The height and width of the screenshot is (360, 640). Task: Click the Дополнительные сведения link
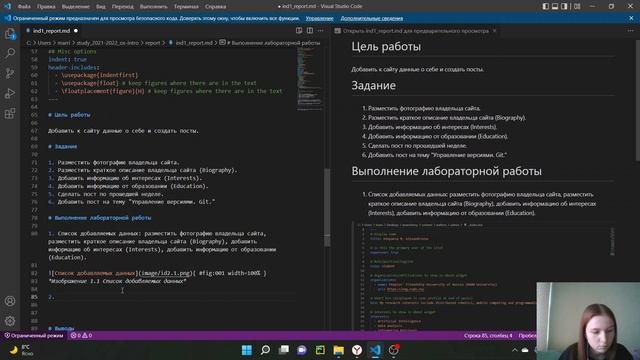click(372, 18)
